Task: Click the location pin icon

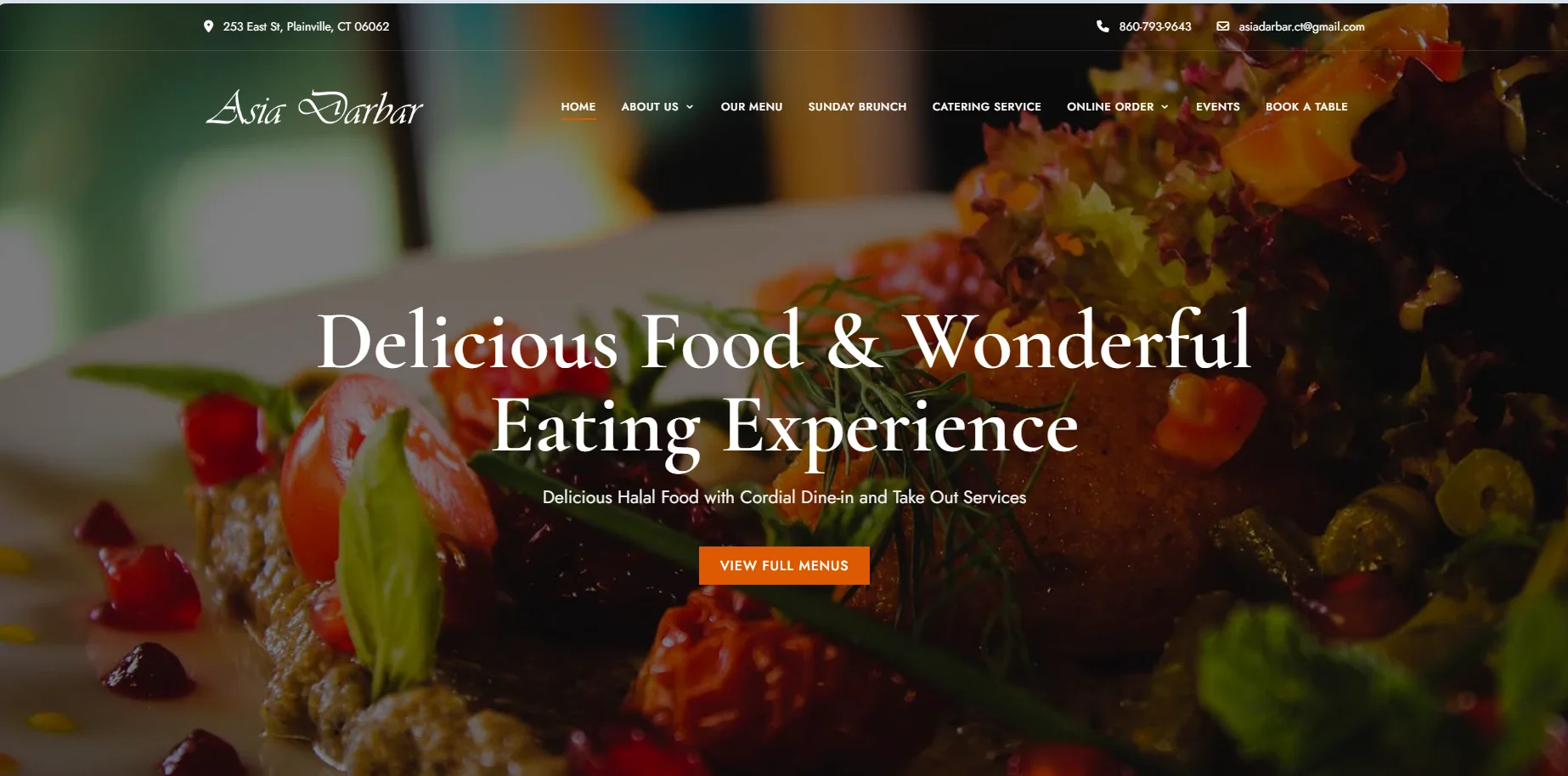Action: click(x=208, y=26)
